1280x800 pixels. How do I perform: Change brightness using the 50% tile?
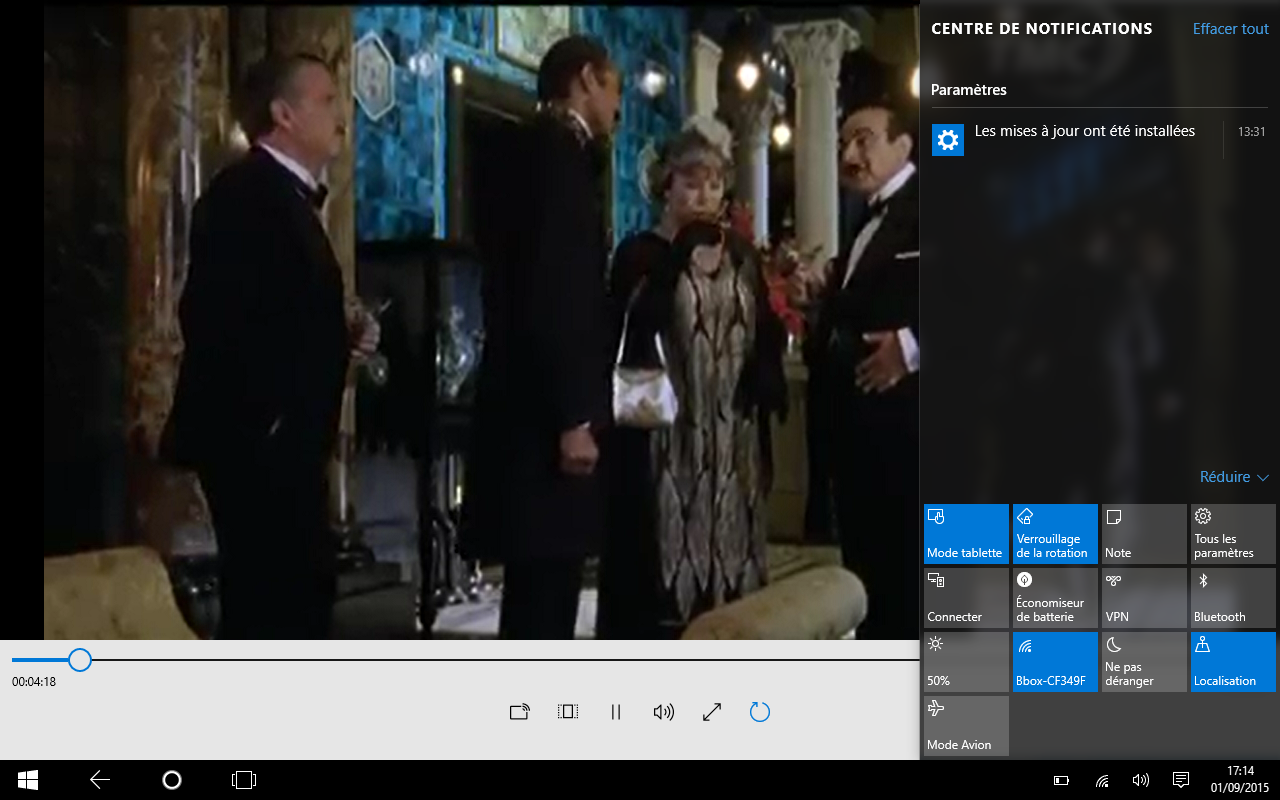click(966, 662)
